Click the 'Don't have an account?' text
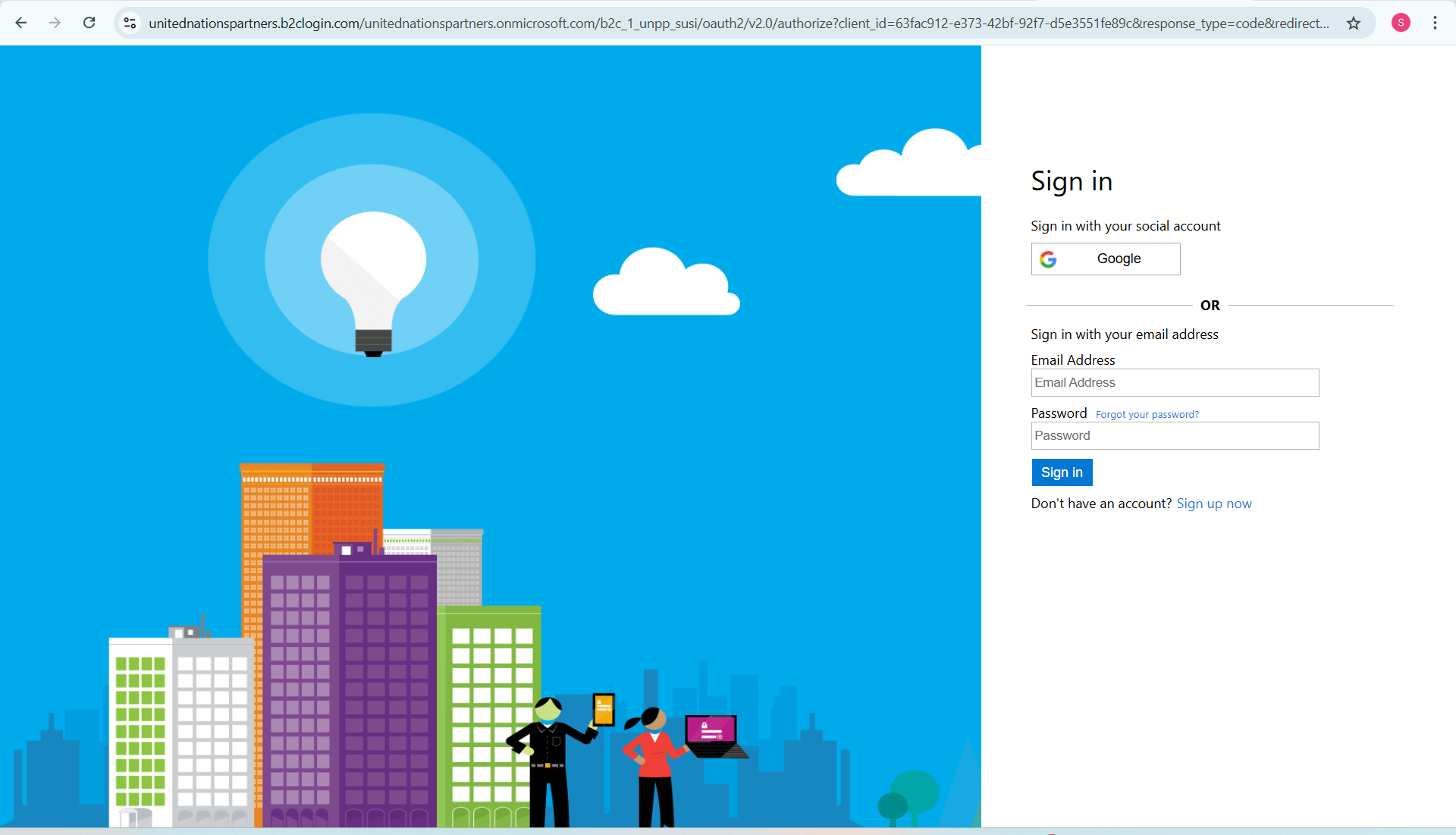This screenshot has width=1456, height=835. (1101, 504)
